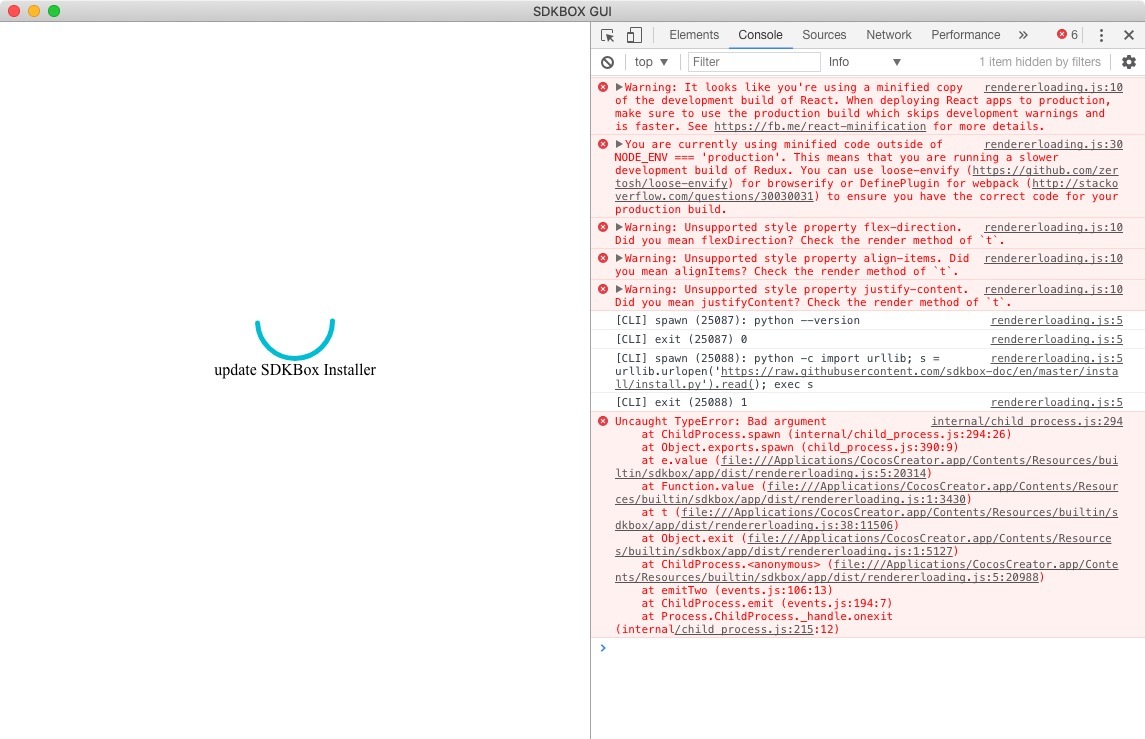The image size is (1145, 739).
Task: Select the Console tab
Action: point(760,35)
